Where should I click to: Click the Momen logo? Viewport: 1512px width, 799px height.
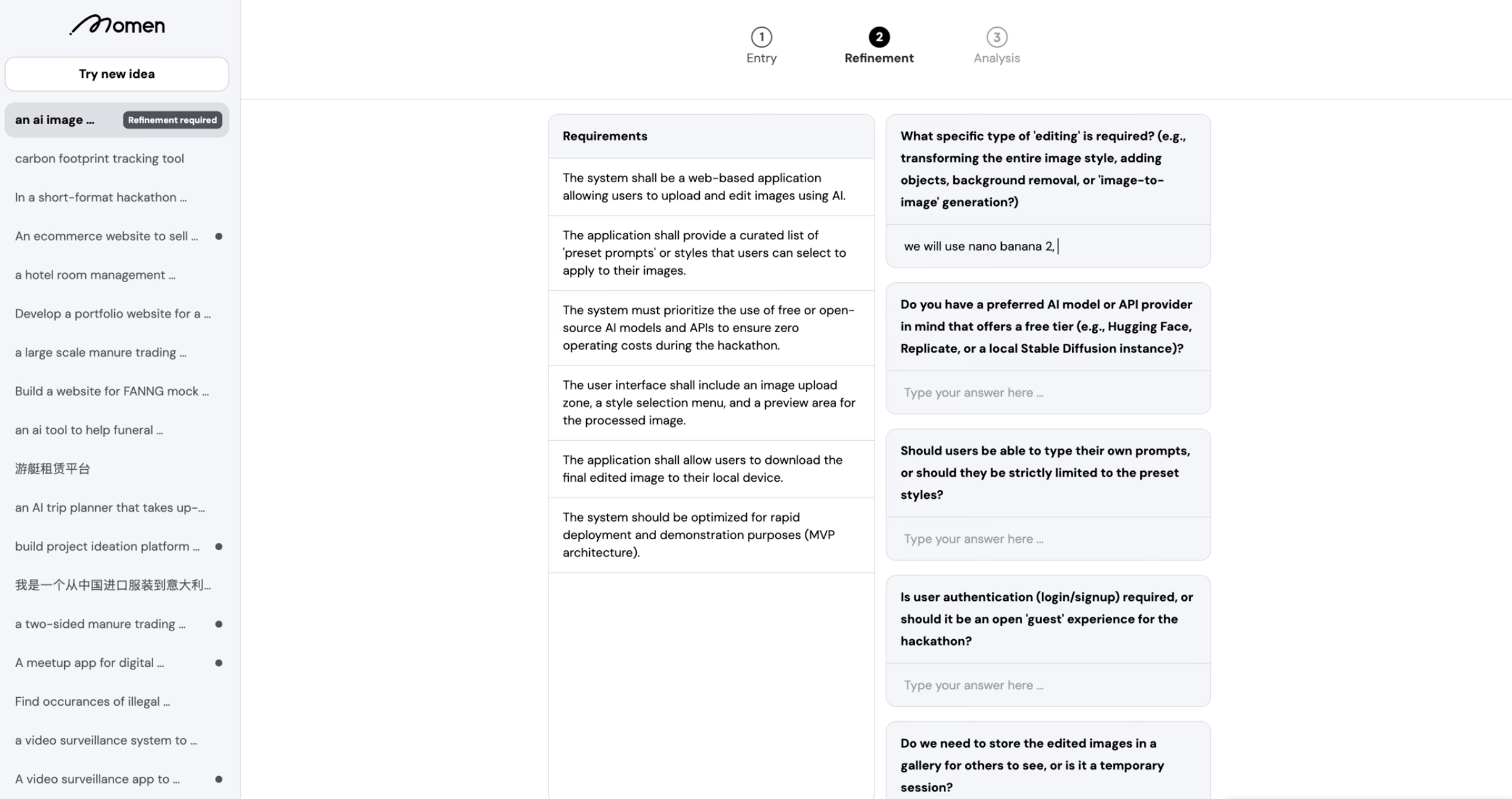[117, 25]
